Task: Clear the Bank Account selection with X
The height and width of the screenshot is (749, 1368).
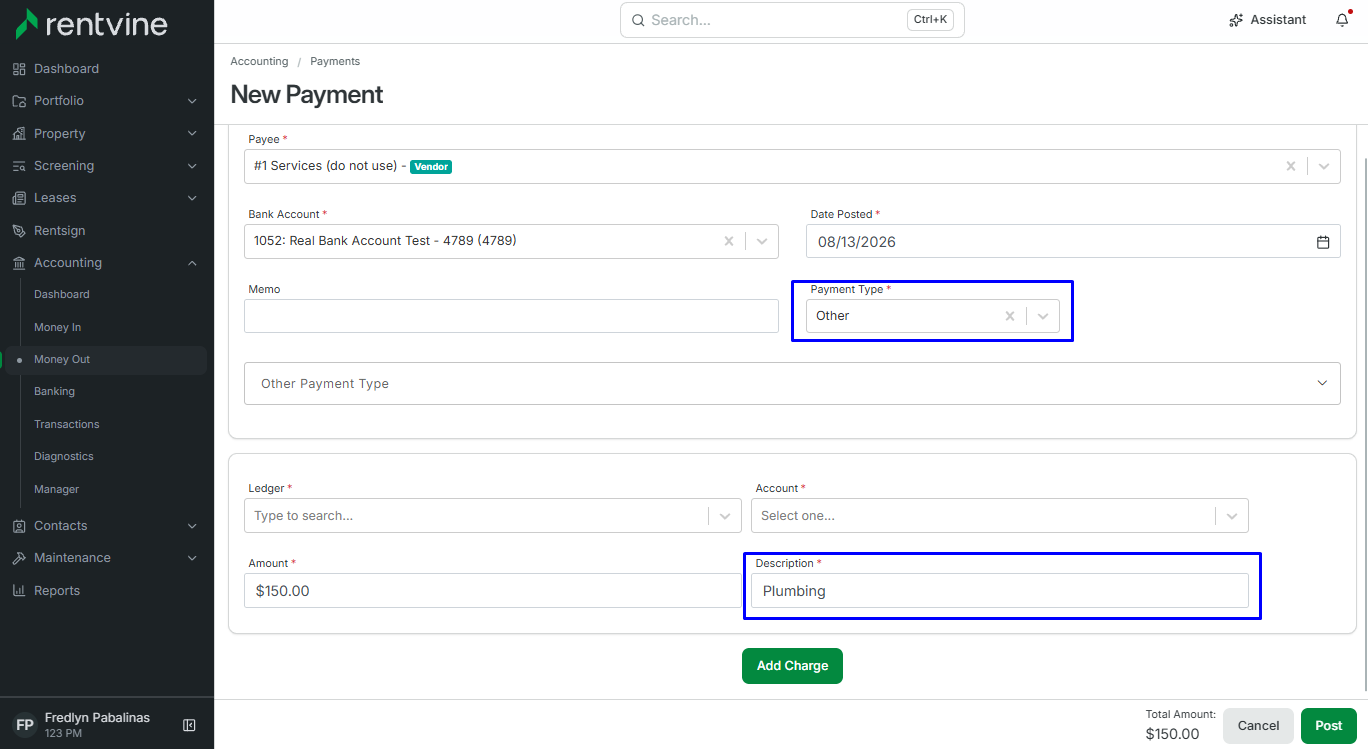Action: (729, 241)
